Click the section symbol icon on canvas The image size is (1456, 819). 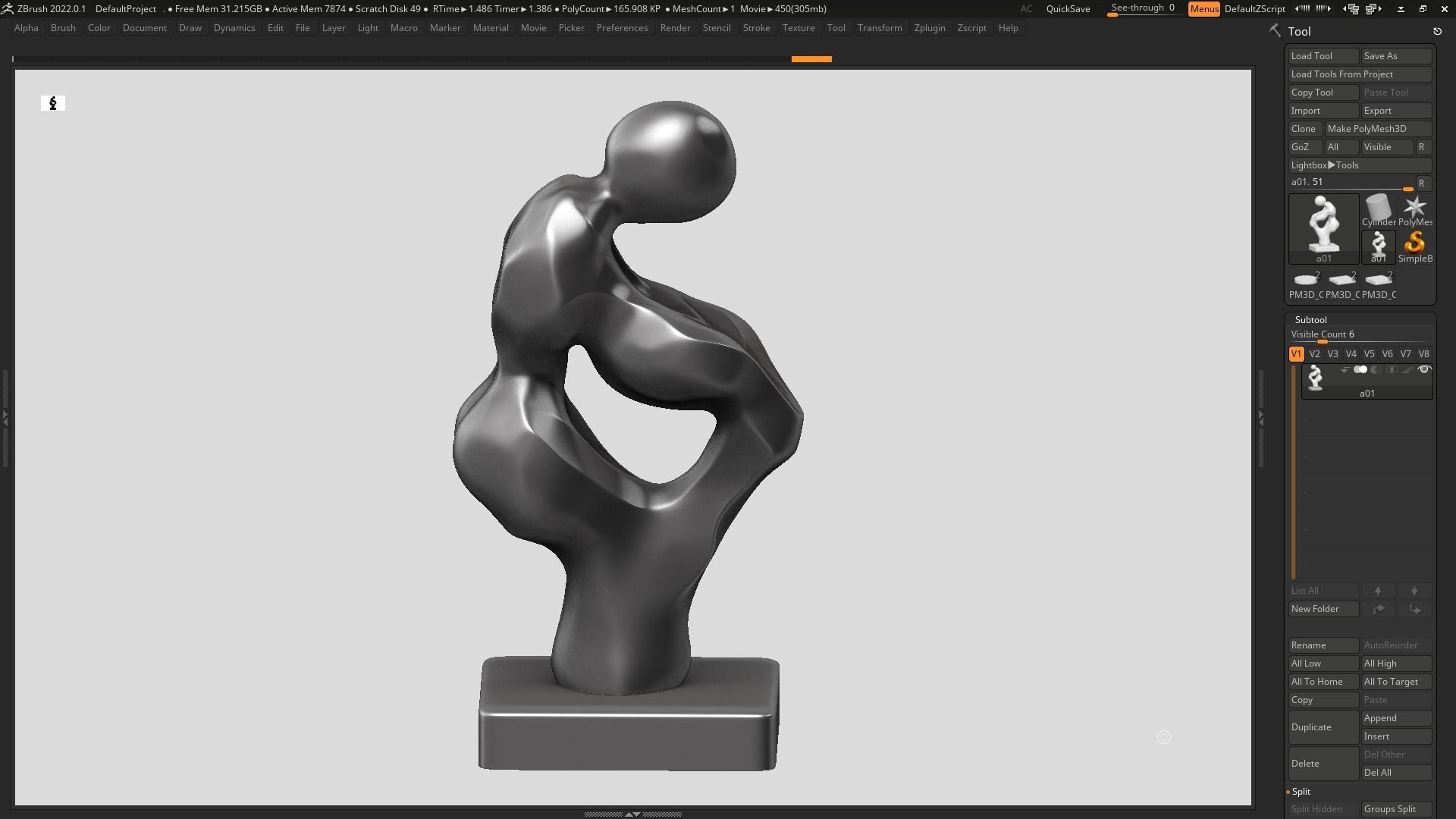pyautogui.click(x=53, y=103)
